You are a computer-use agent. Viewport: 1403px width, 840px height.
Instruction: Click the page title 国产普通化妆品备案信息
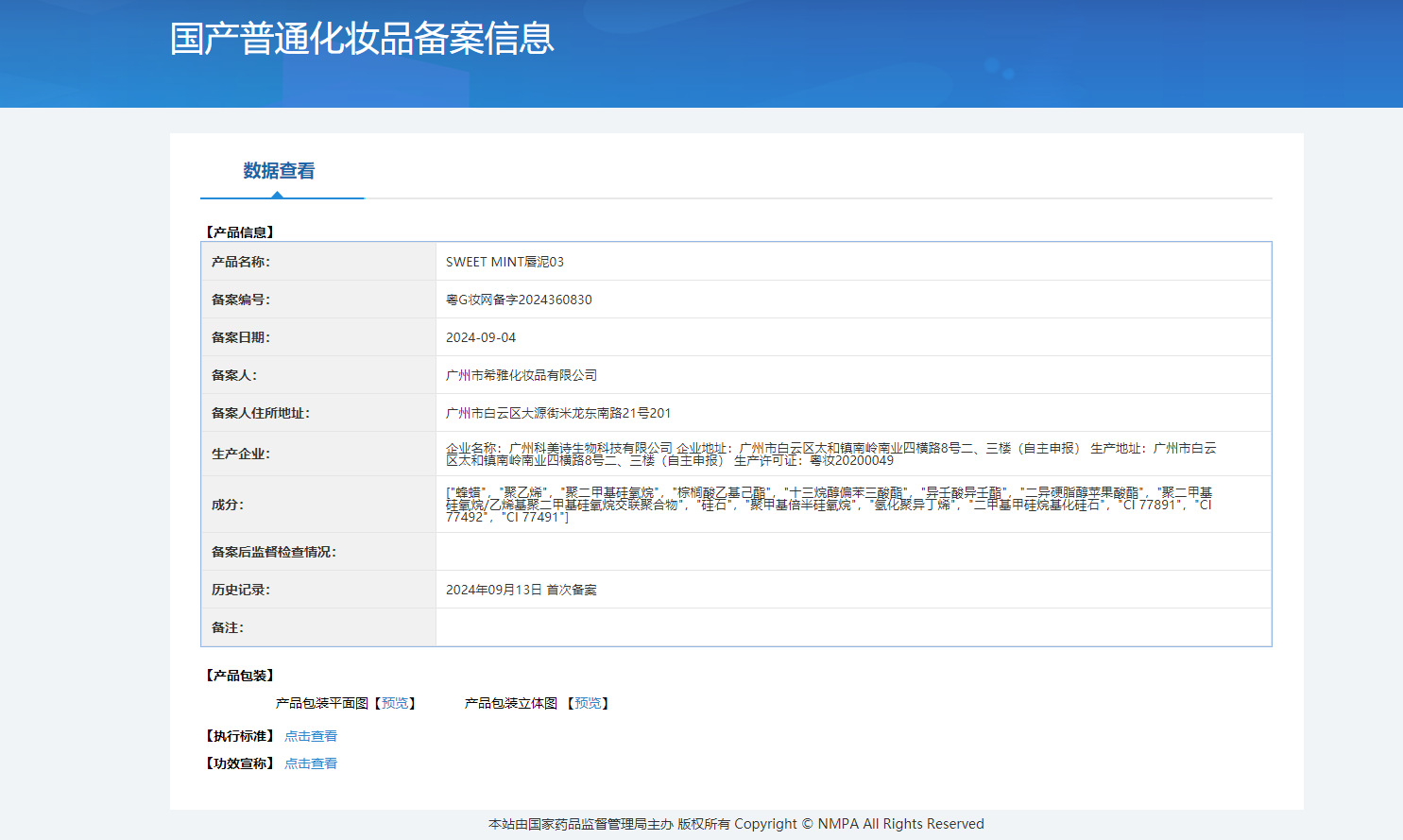click(362, 39)
